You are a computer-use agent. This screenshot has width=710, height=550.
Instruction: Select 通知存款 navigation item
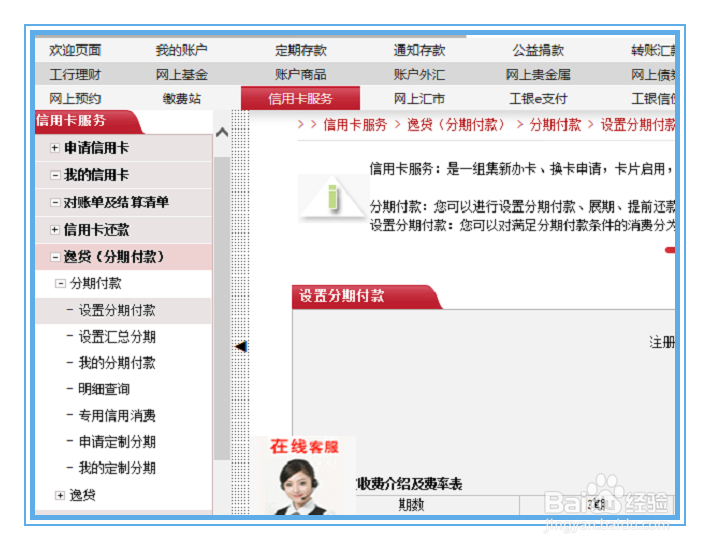click(419, 50)
